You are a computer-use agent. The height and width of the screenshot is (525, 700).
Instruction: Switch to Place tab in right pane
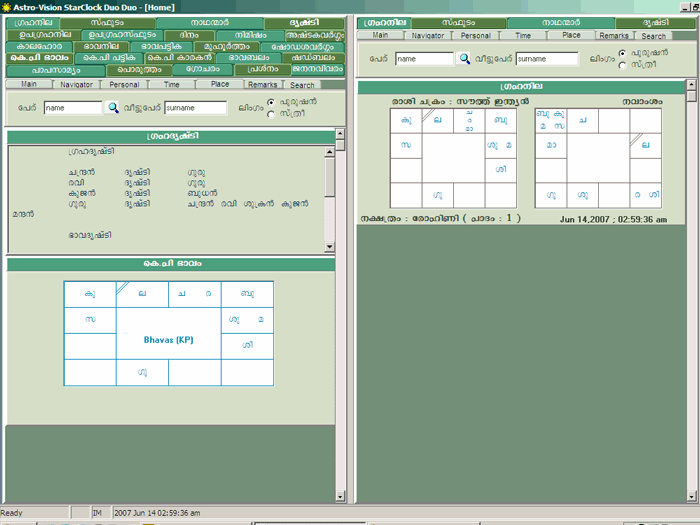pyautogui.click(x=571, y=35)
